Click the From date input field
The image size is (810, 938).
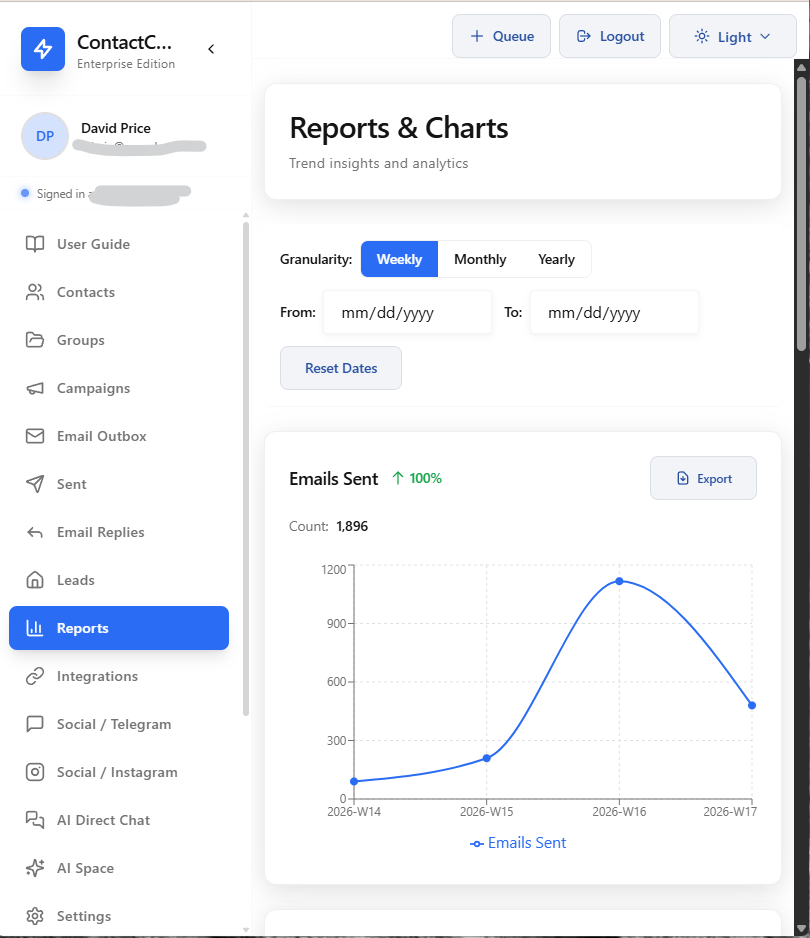pos(406,313)
